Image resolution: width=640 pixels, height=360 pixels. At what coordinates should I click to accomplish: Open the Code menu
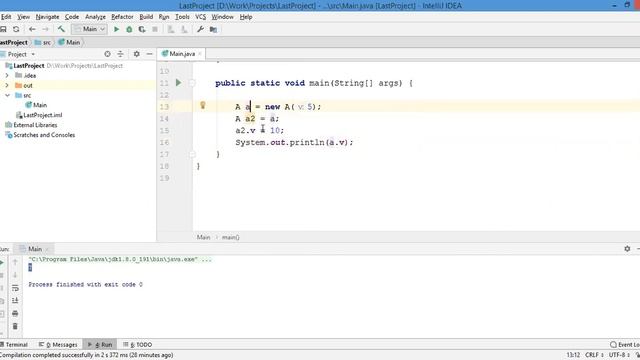pyautogui.click(x=72, y=17)
